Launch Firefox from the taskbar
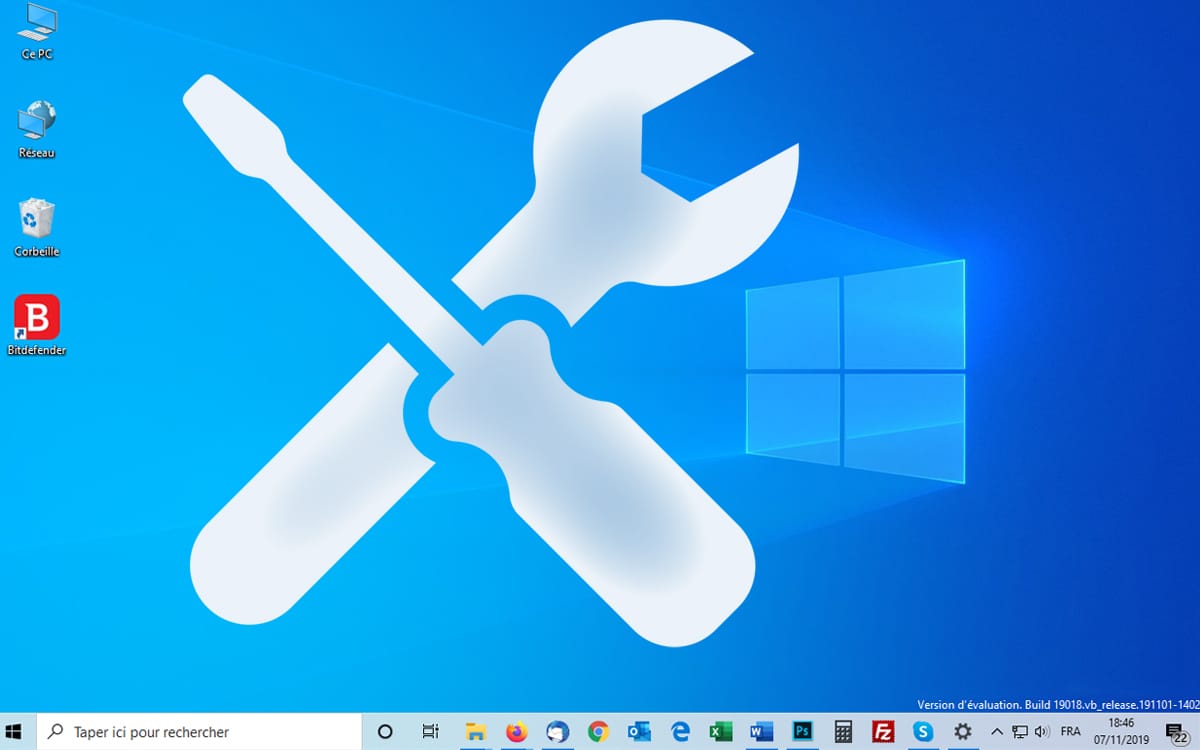The width and height of the screenshot is (1200, 750). coord(517,732)
